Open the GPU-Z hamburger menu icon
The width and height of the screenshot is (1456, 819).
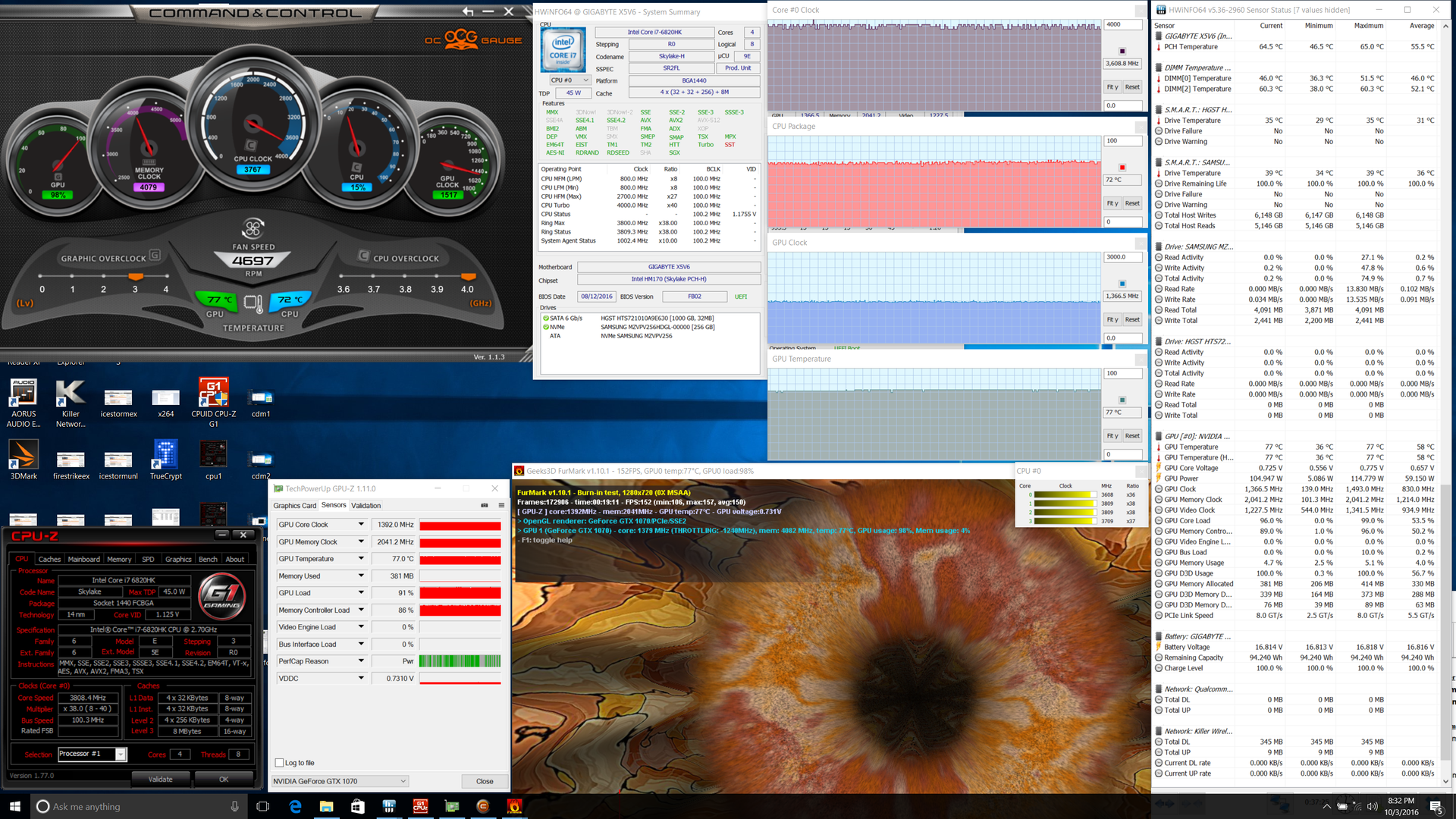tap(501, 505)
